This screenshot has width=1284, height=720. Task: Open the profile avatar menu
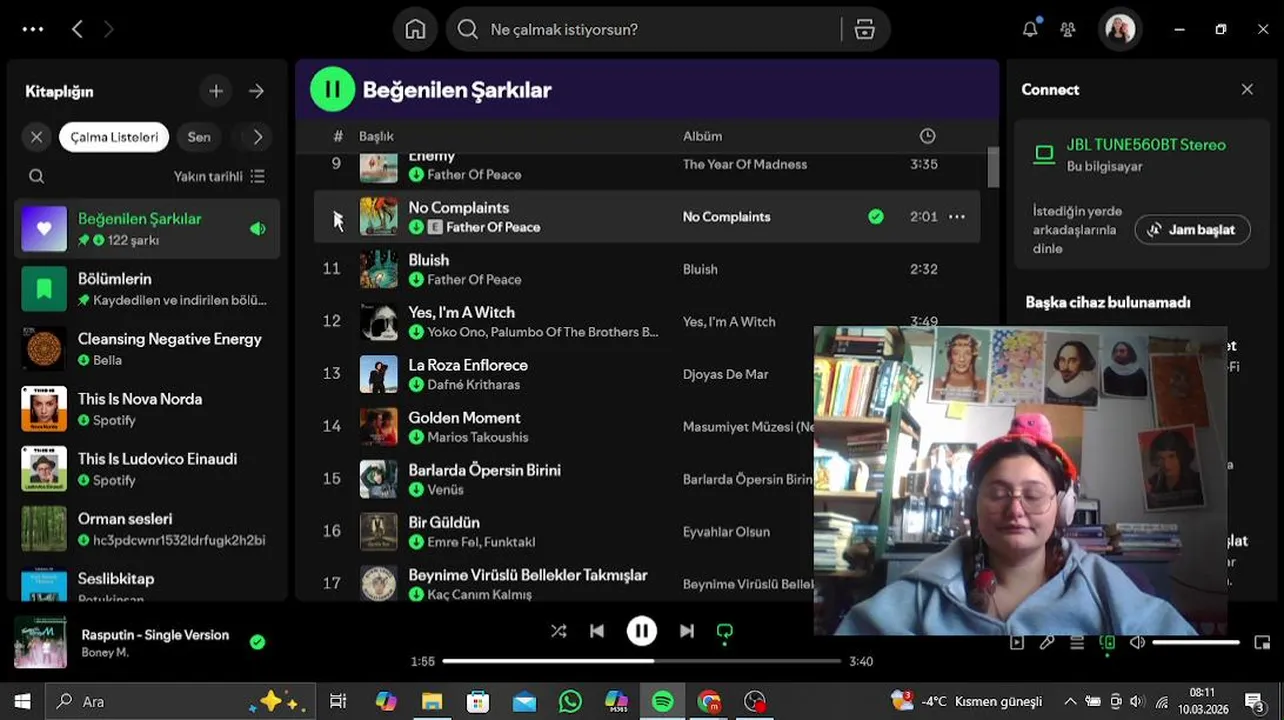pyautogui.click(x=1119, y=29)
